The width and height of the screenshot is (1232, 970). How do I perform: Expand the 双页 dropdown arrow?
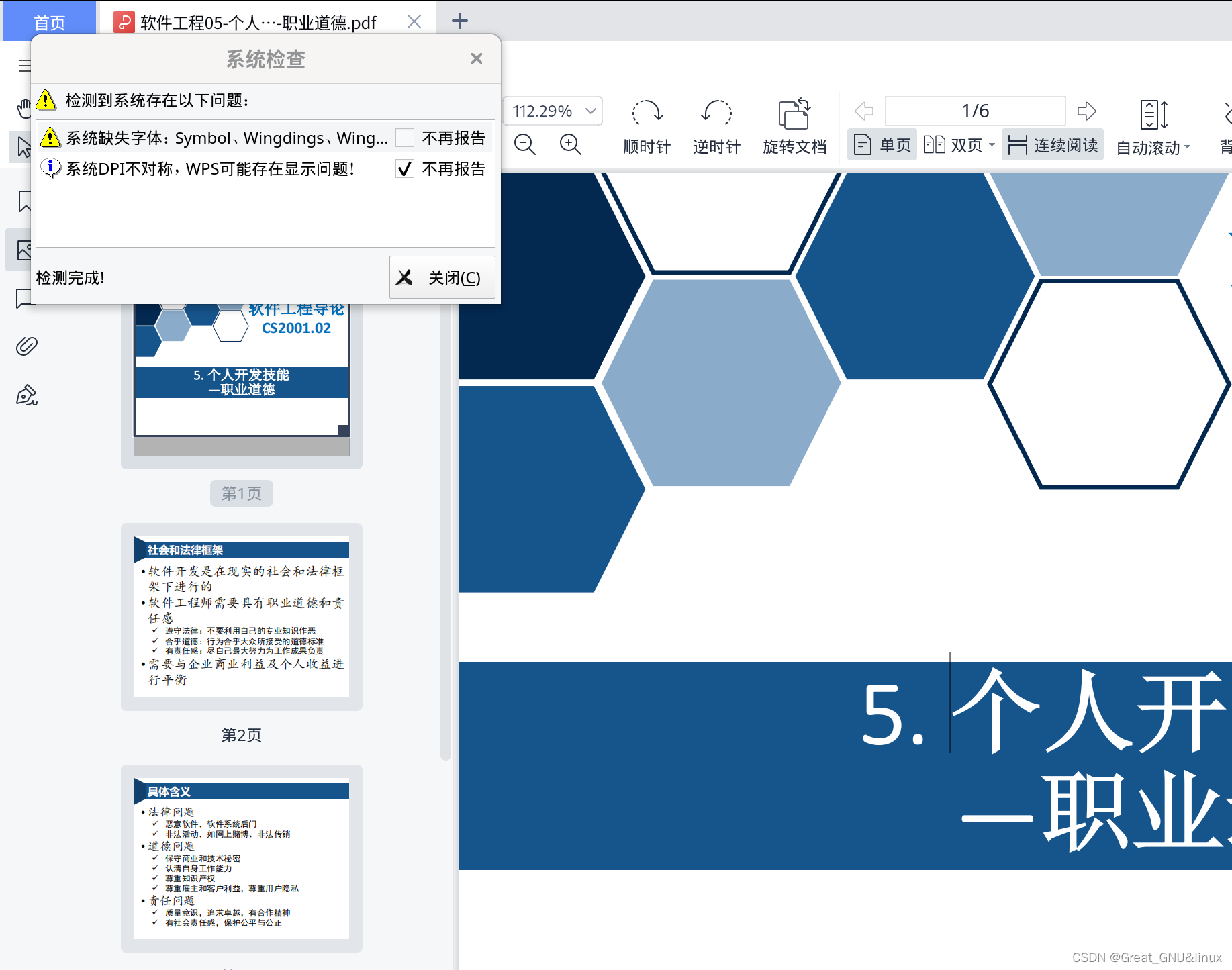pos(992,145)
